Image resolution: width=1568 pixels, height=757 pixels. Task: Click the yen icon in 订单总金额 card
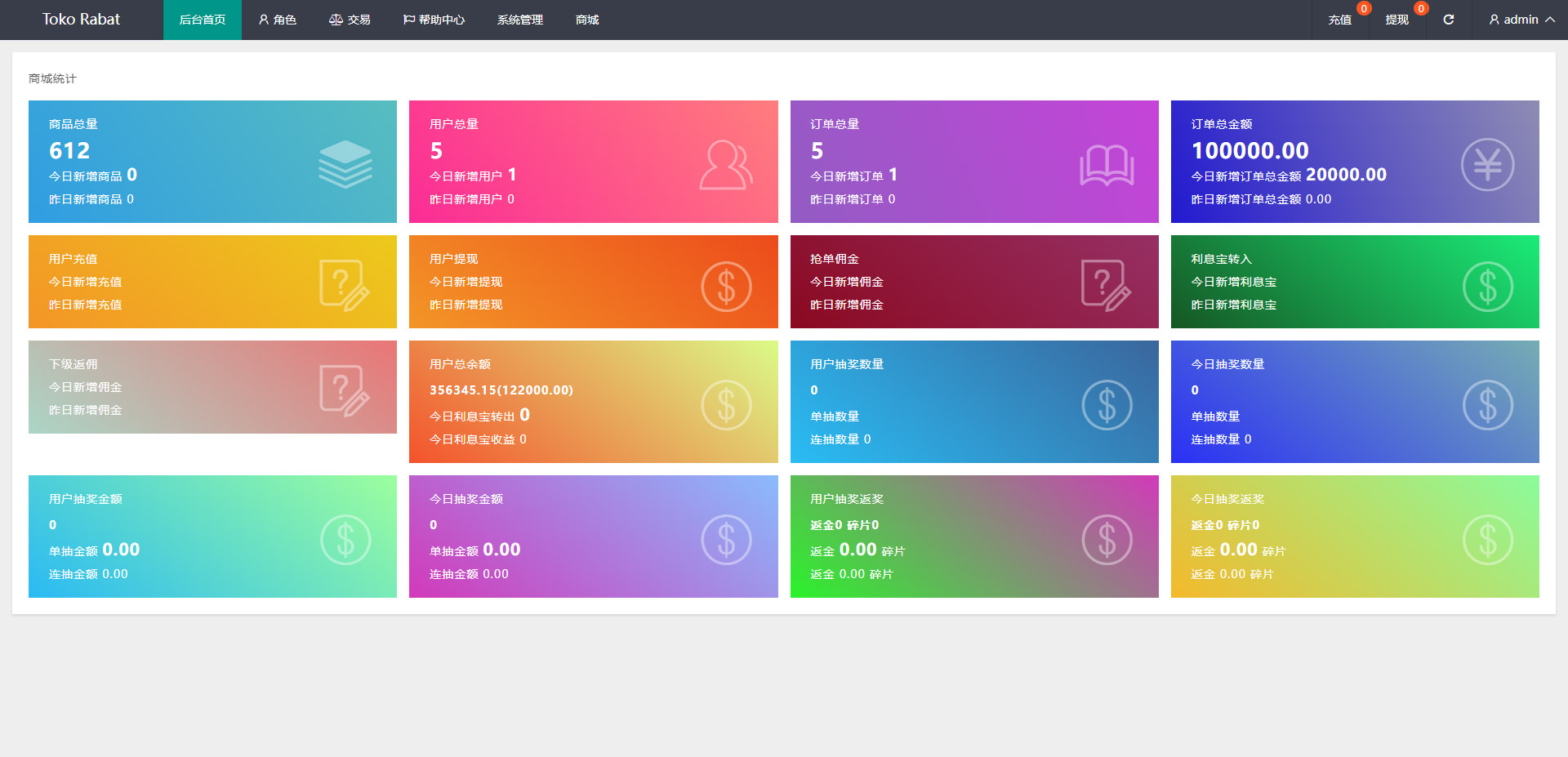coord(1487,165)
